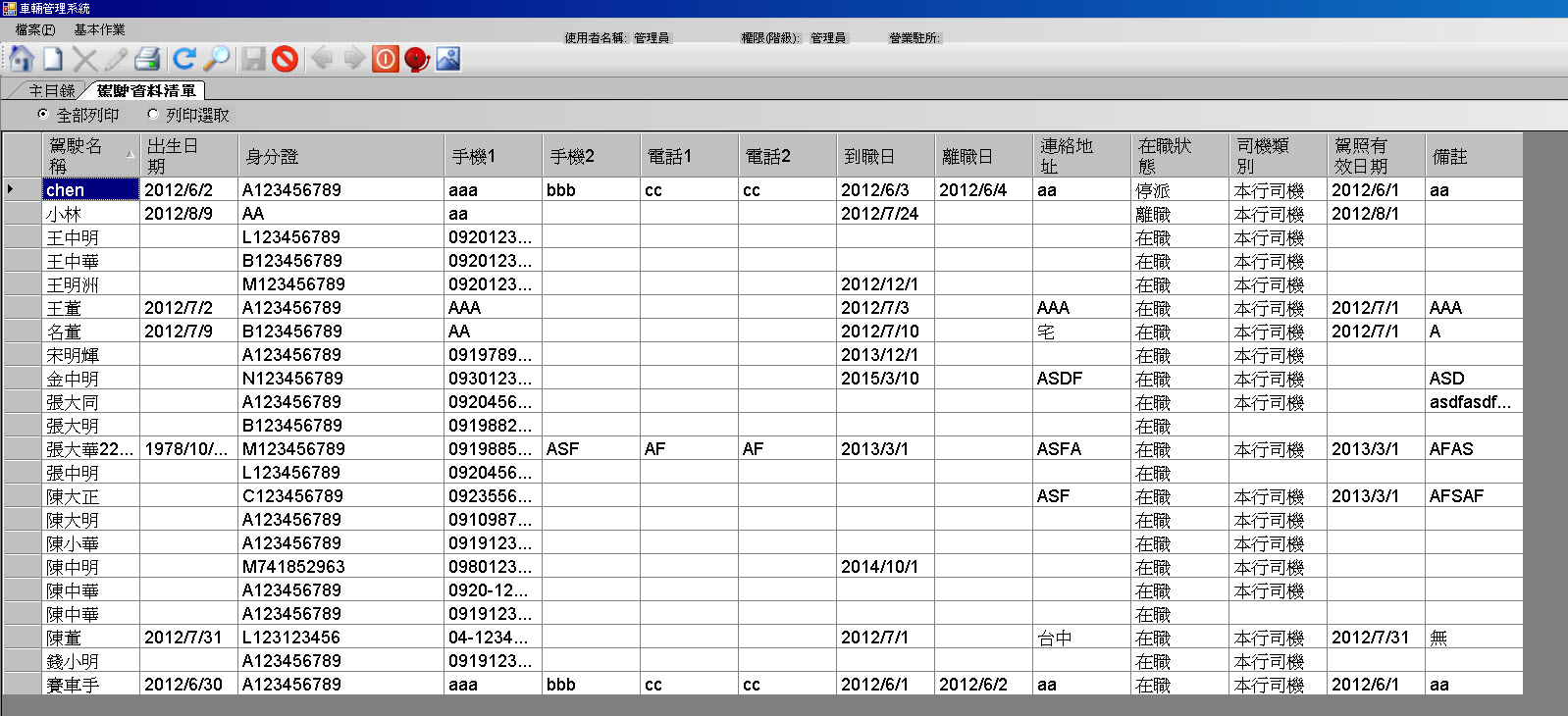The height and width of the screenshot is (716, 1568).
Task: Select the 列印選取 radio button
Action: pyautogui.click(x=152, y=115)
